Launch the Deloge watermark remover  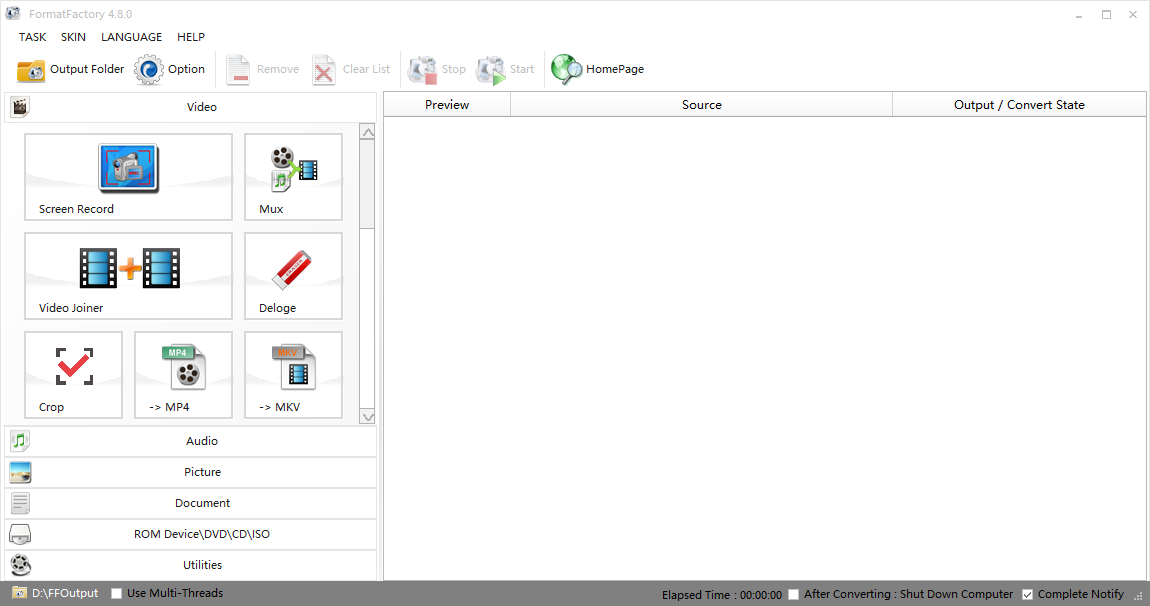click(293, 276)
